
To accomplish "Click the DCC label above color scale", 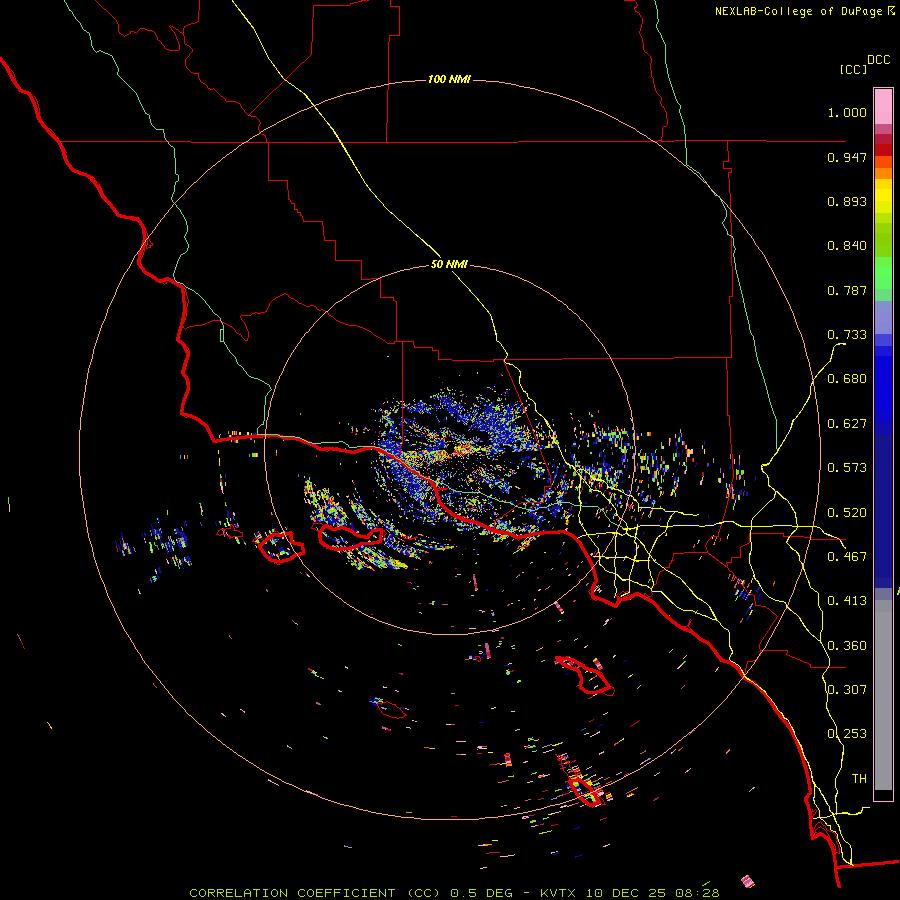I will [x=878, y=60].
